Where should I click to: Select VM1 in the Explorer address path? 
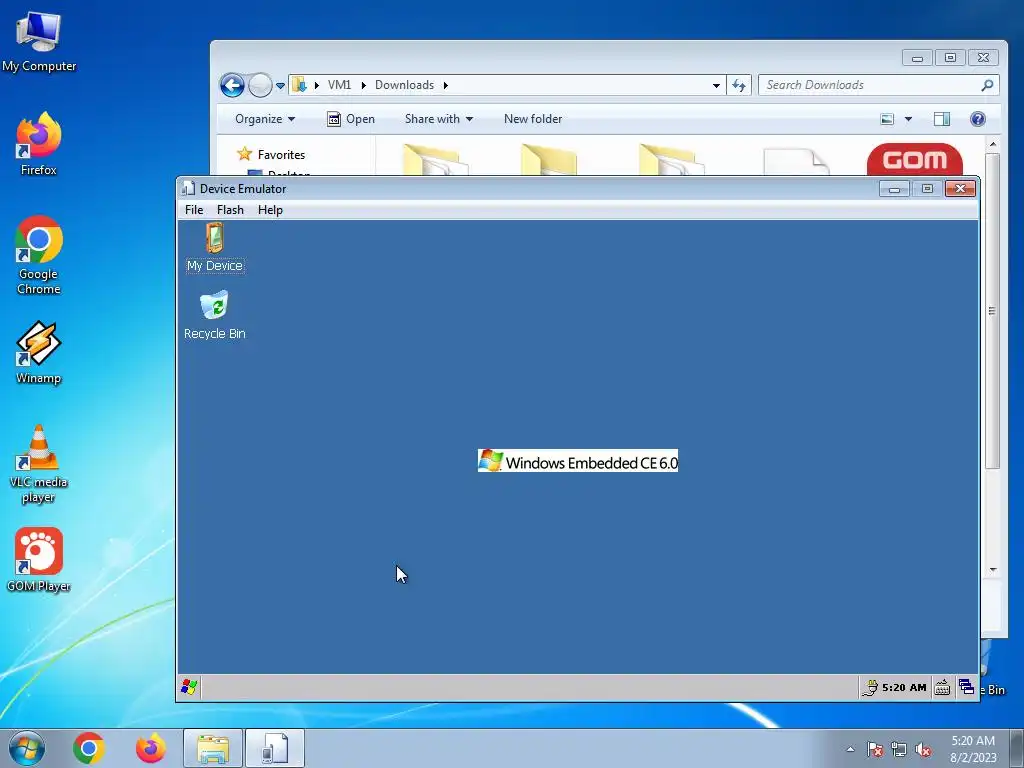(339, 85)
